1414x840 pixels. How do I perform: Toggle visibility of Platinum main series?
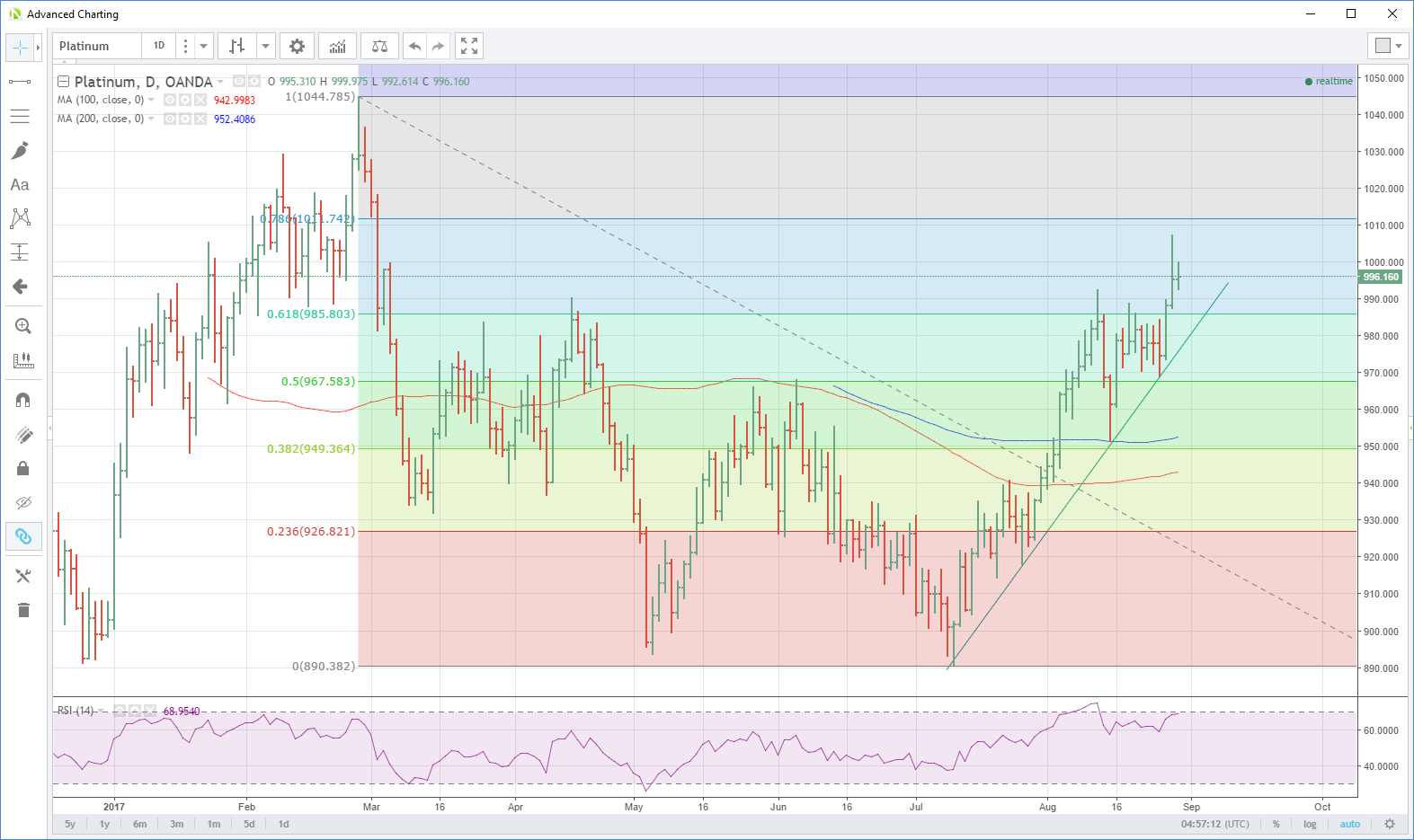(x=239, y=81)
